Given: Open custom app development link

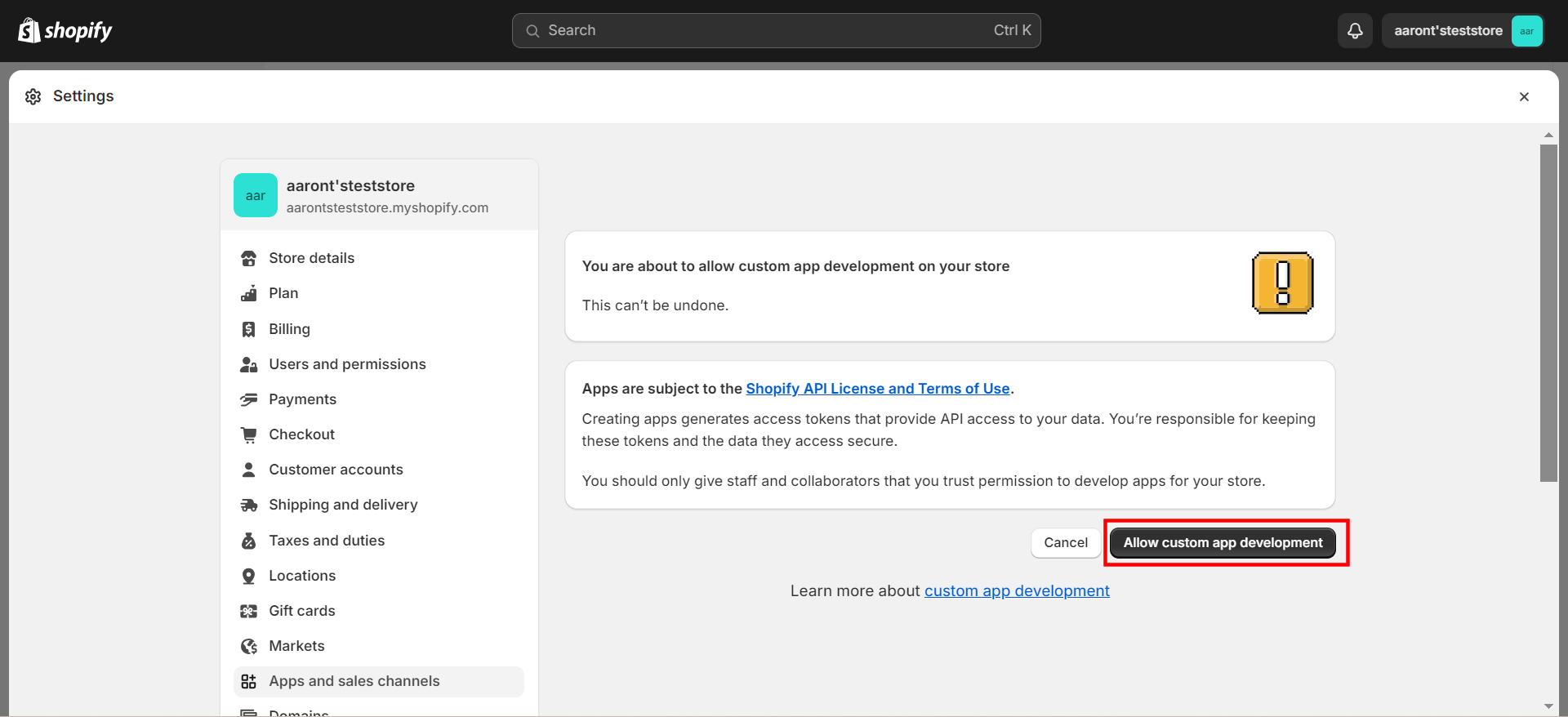Looking at the screenshot, I should pyautogui.click(x=1017, y=590).
